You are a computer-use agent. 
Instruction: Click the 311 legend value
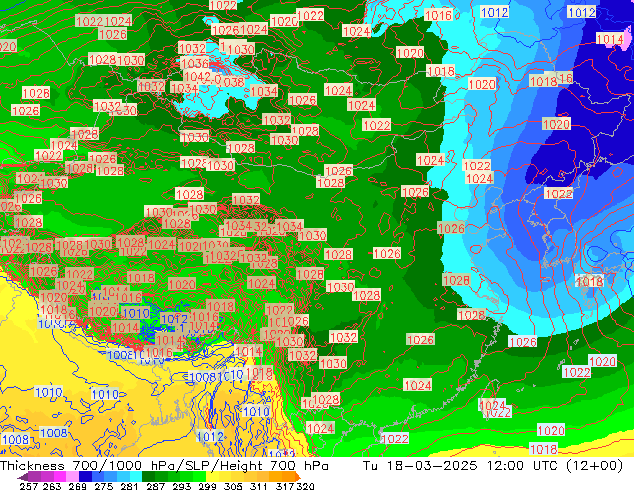coord(259,486)
